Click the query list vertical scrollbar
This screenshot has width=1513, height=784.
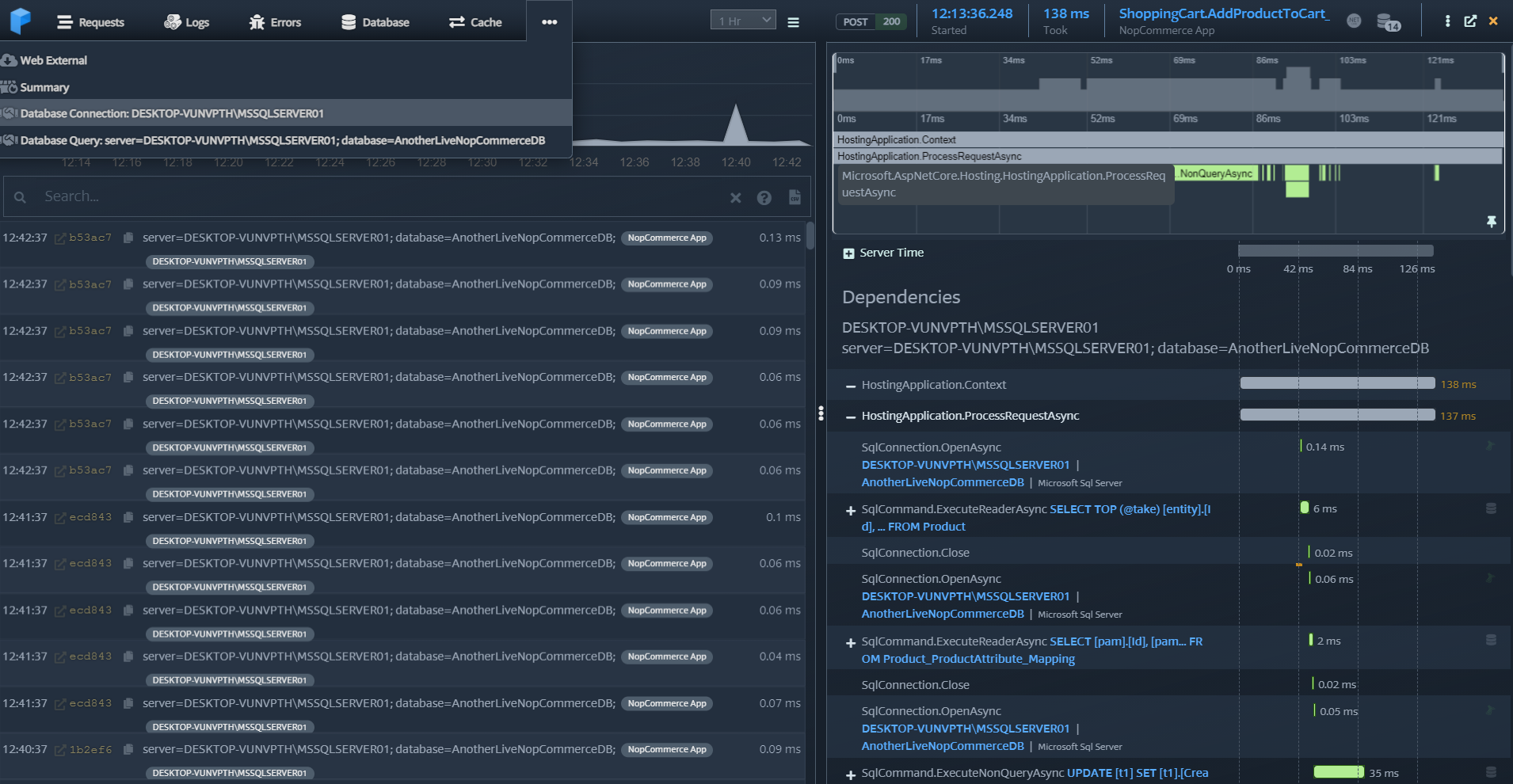coord(810,236)
